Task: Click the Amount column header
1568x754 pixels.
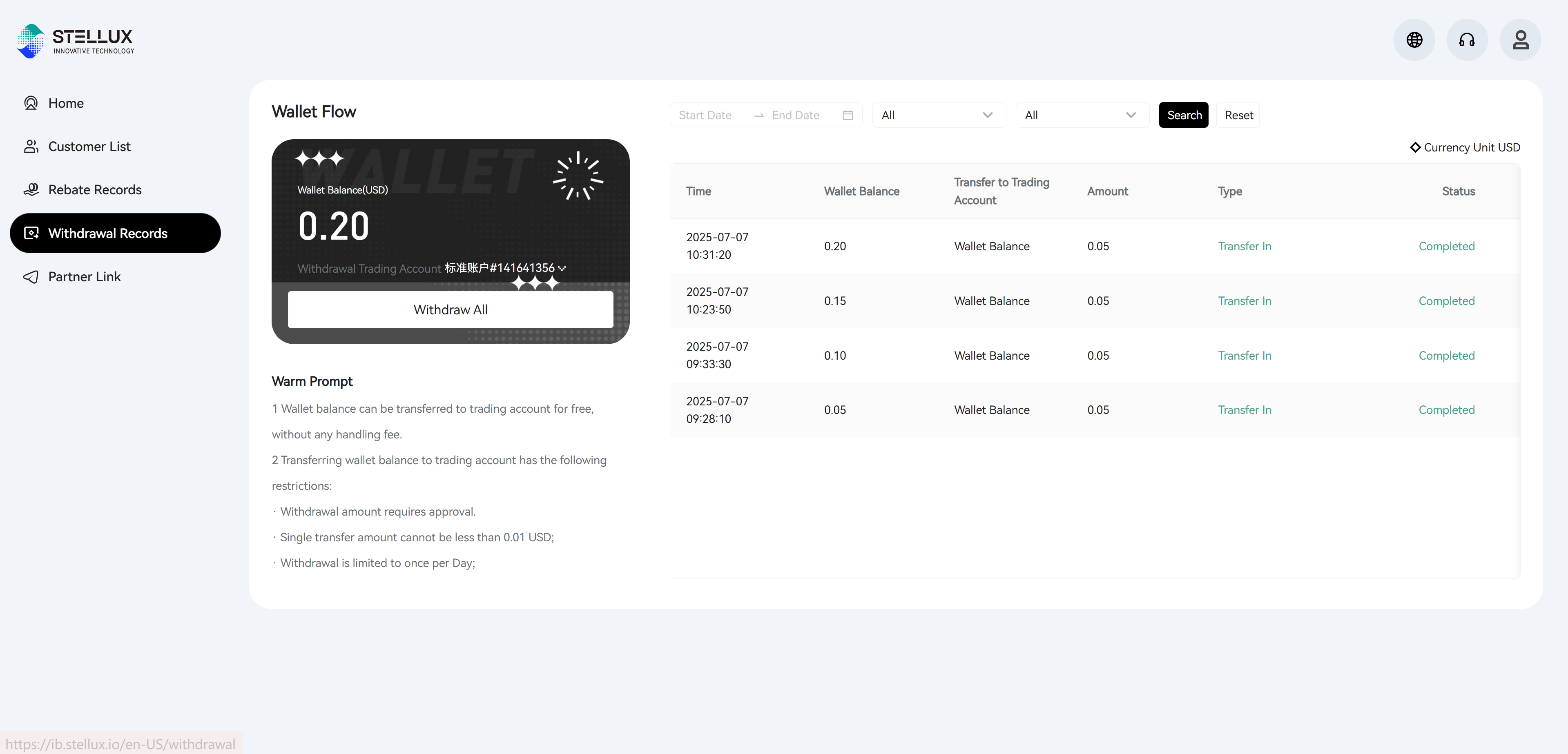Action: (x=1107, y=191)
